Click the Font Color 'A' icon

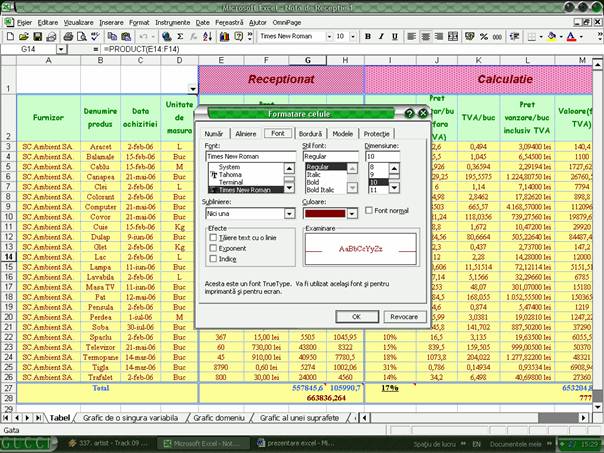click(x=572, y=37)
